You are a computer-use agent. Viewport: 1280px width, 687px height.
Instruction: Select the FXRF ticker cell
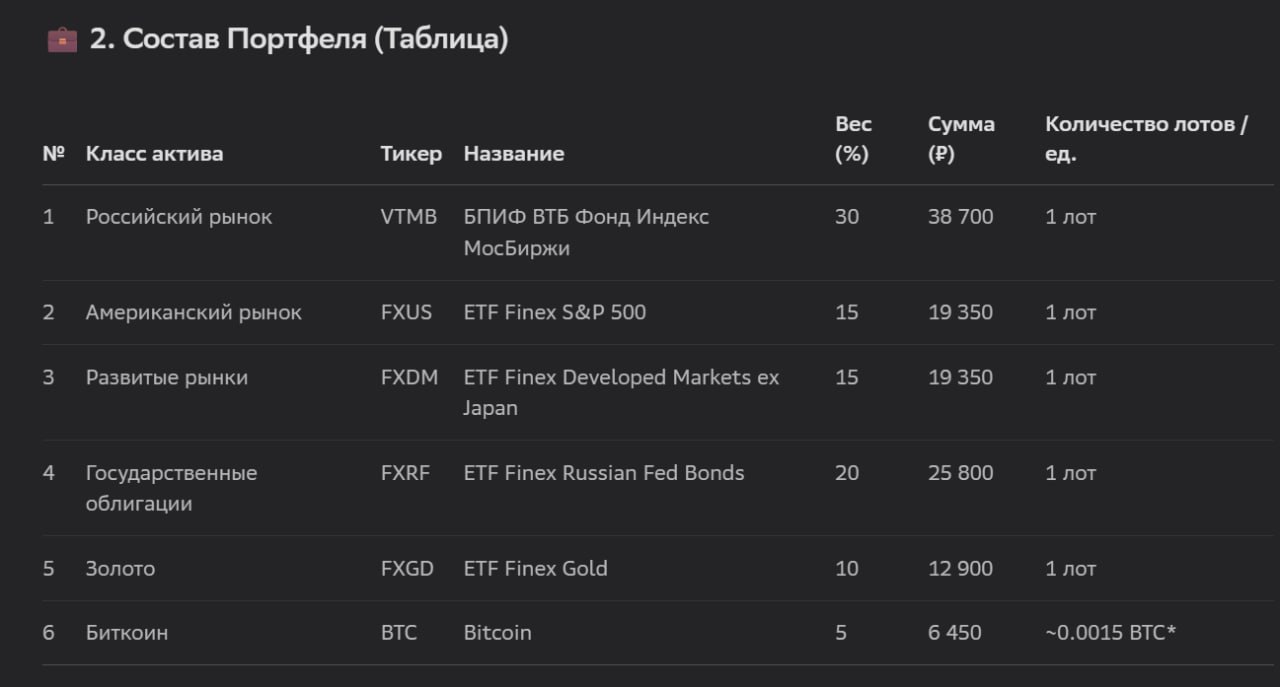tap(405, 473)
